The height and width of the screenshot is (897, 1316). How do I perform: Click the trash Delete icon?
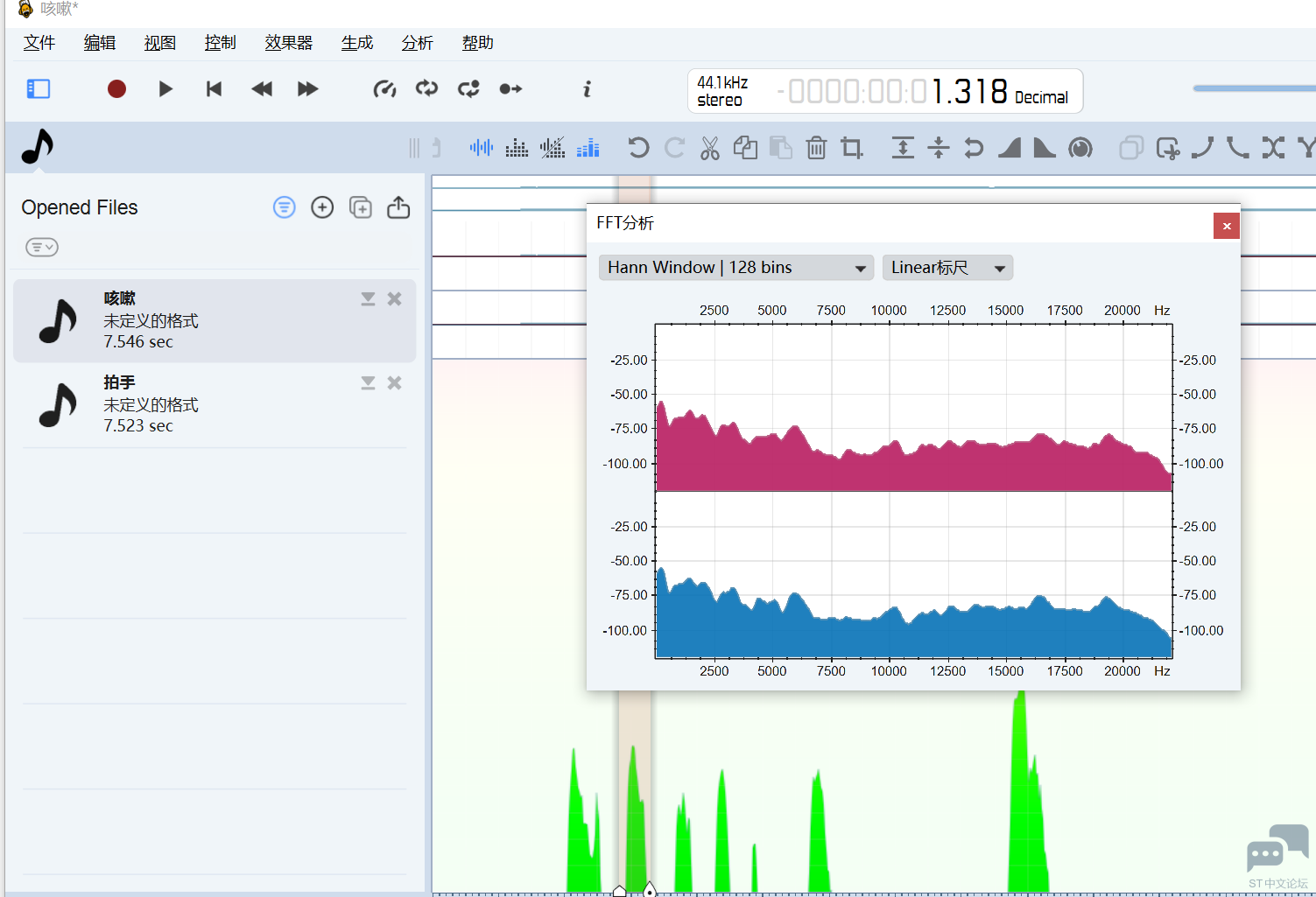pyautogui.click(x=816, y=148)
